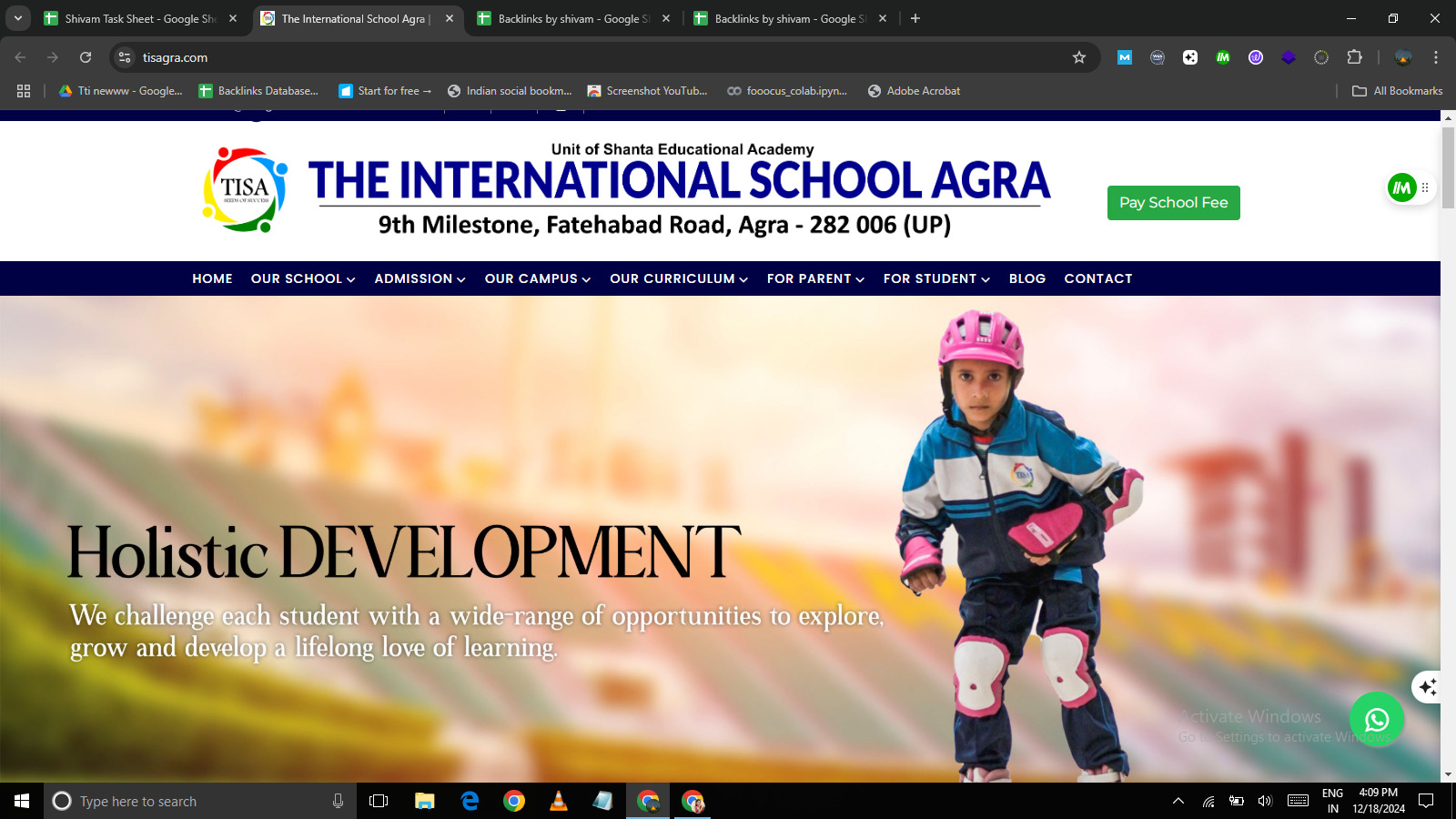Click the green IM extension in Chrome toolbar
Viewport: 1456px width, 819px height.
coord(1223,57)
